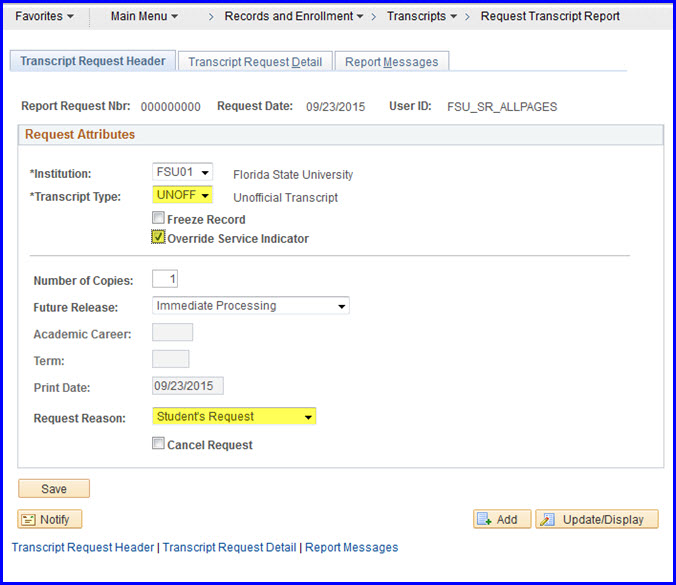
Task: Uncheck Override Service Indicator checkbox
Action: click(158, 237)
